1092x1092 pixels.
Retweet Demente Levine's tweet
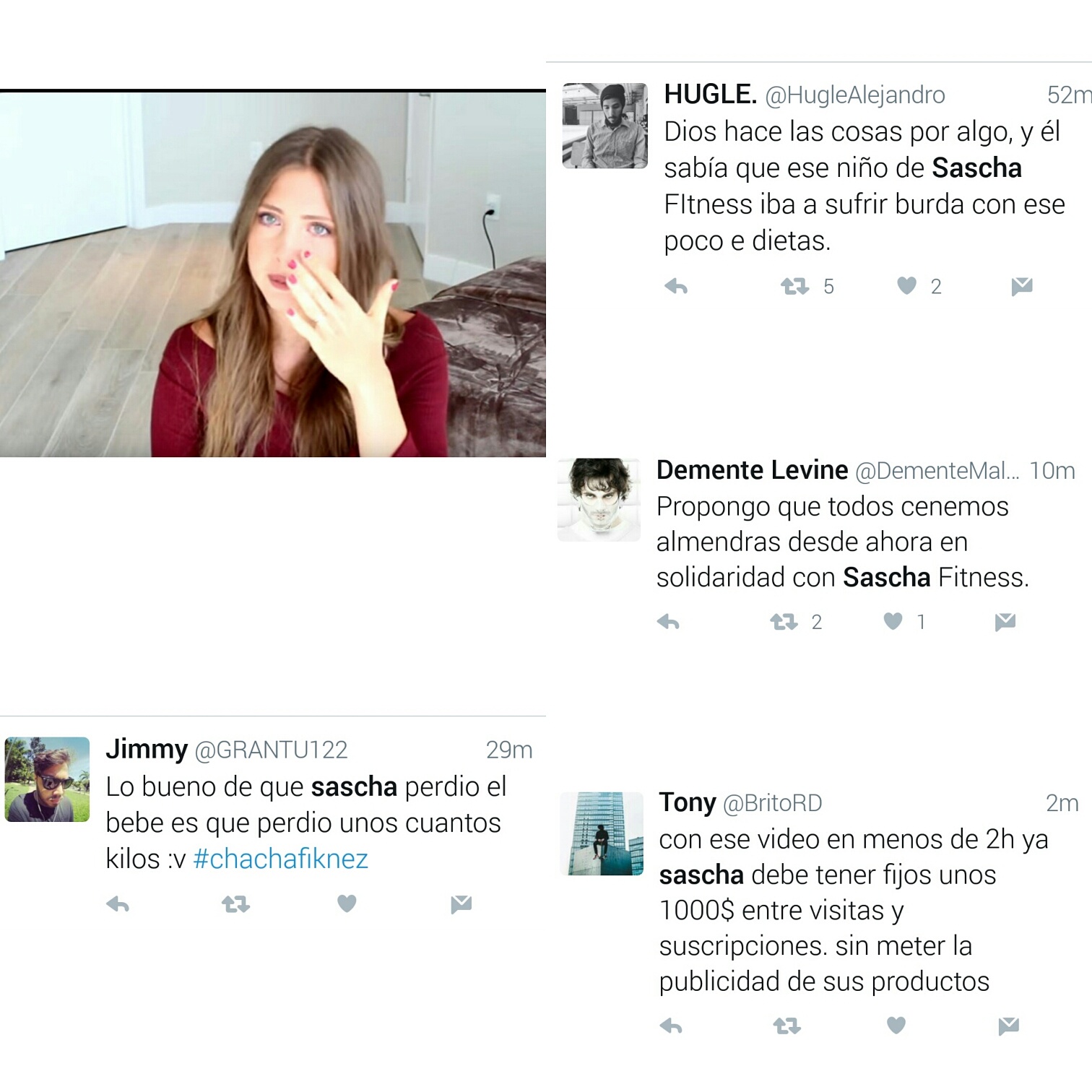click(x=784, y=622)
